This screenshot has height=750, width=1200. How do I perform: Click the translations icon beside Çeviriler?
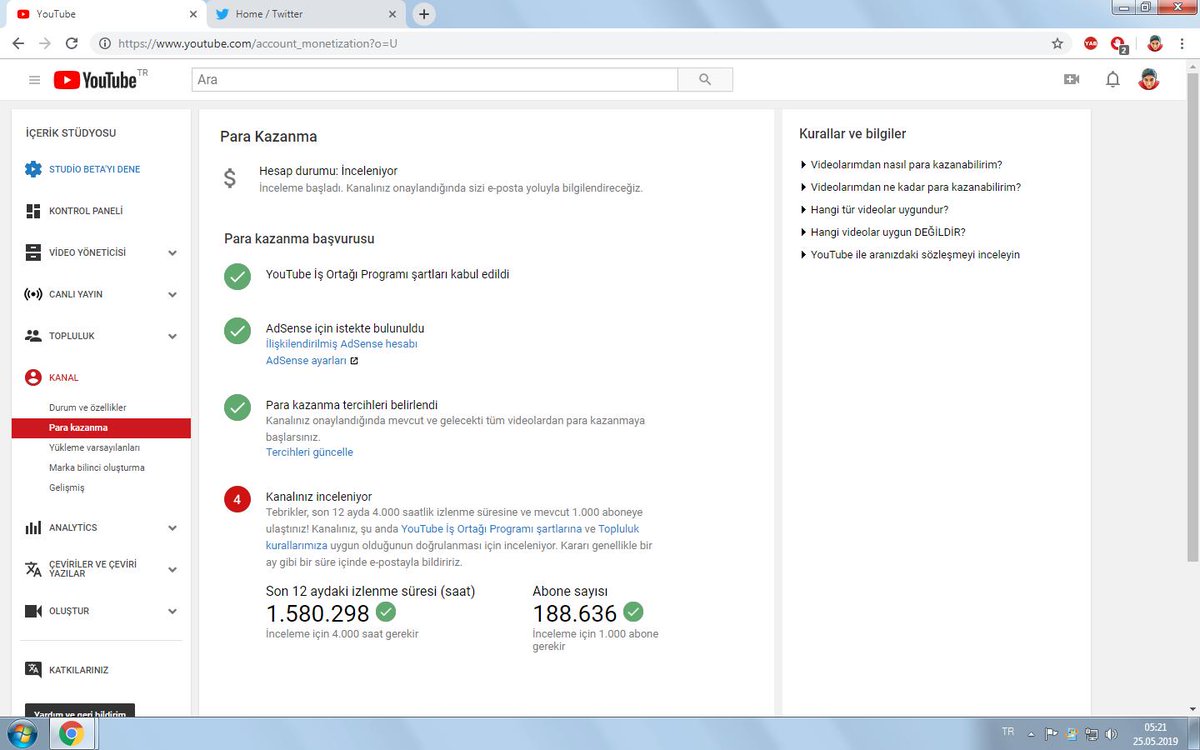point(33,569)
